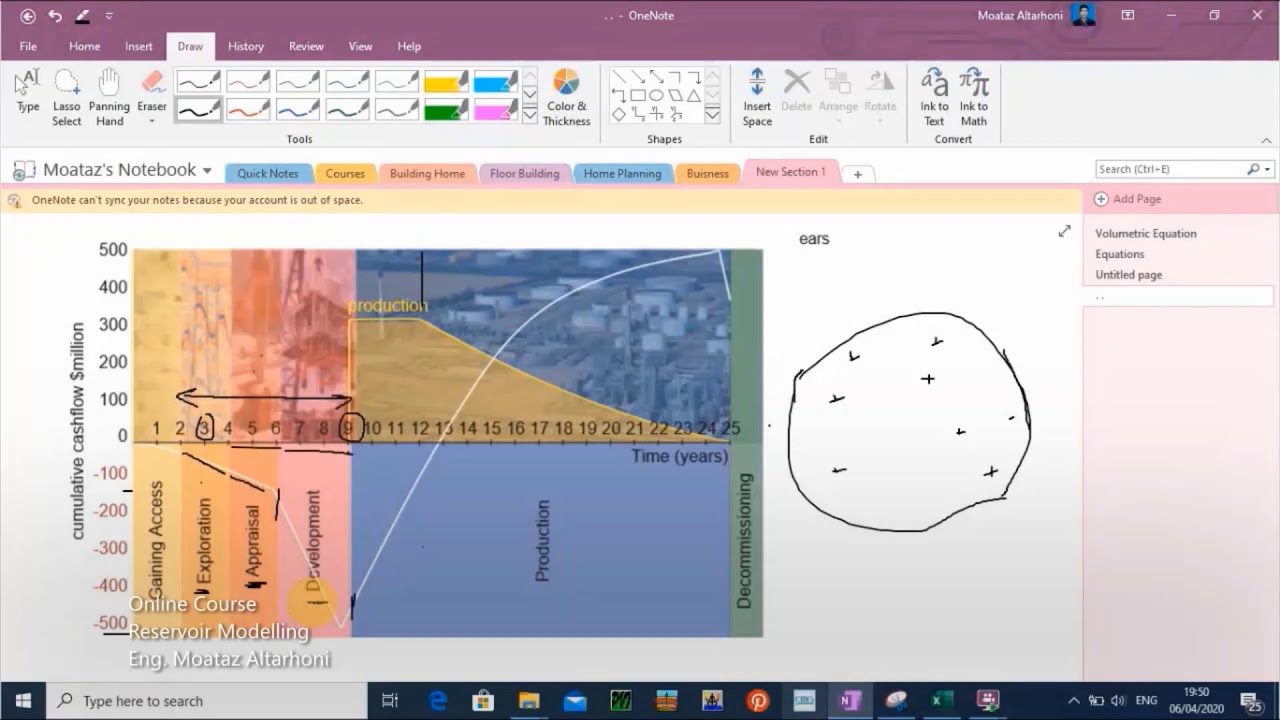The height and width of the screenshot is (720, 1280).
Task: Switch to the Home ribbon tab
Action: tap(84, 46)
